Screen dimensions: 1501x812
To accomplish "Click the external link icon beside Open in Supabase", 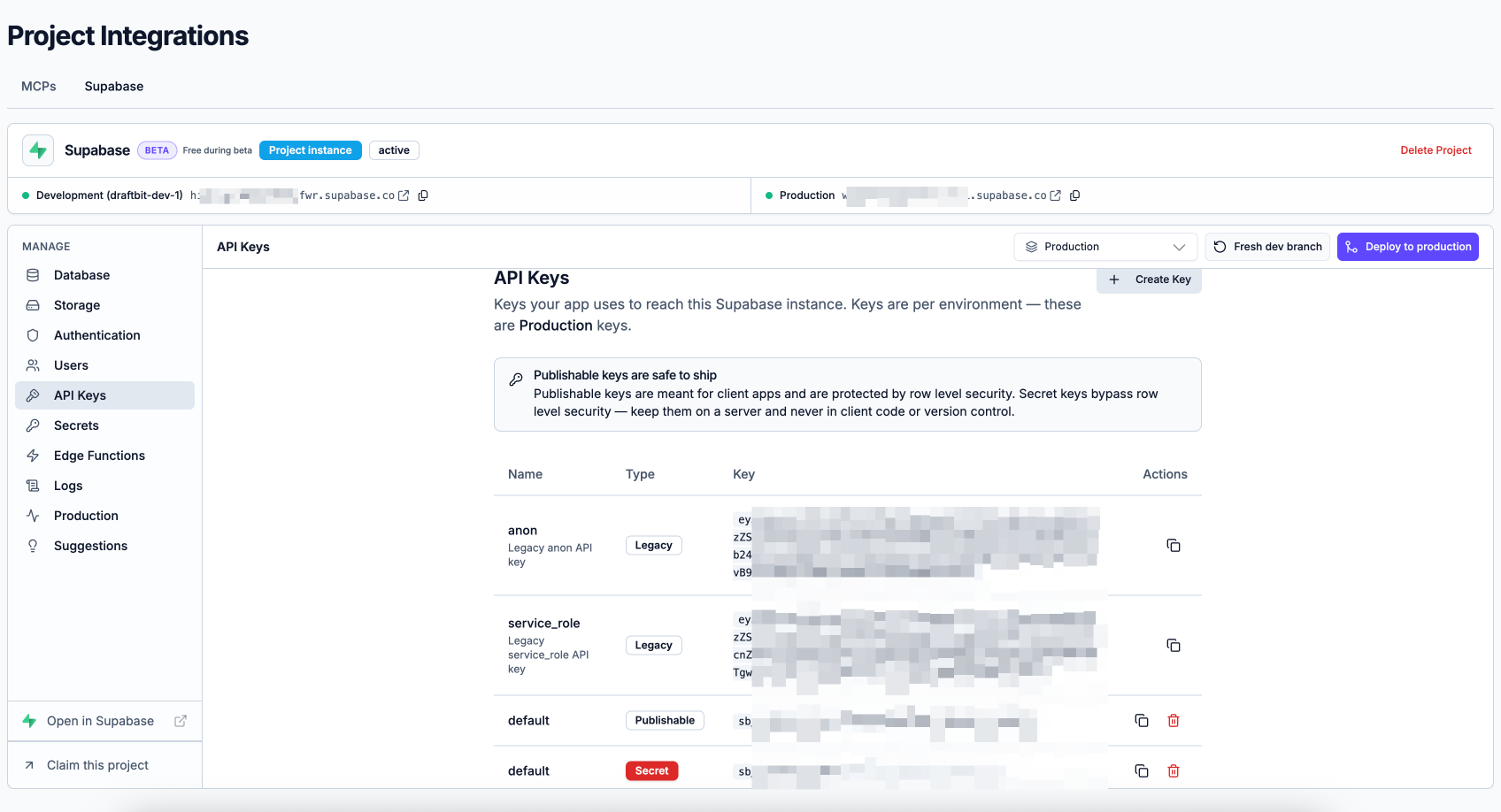I will pos(181,721).
